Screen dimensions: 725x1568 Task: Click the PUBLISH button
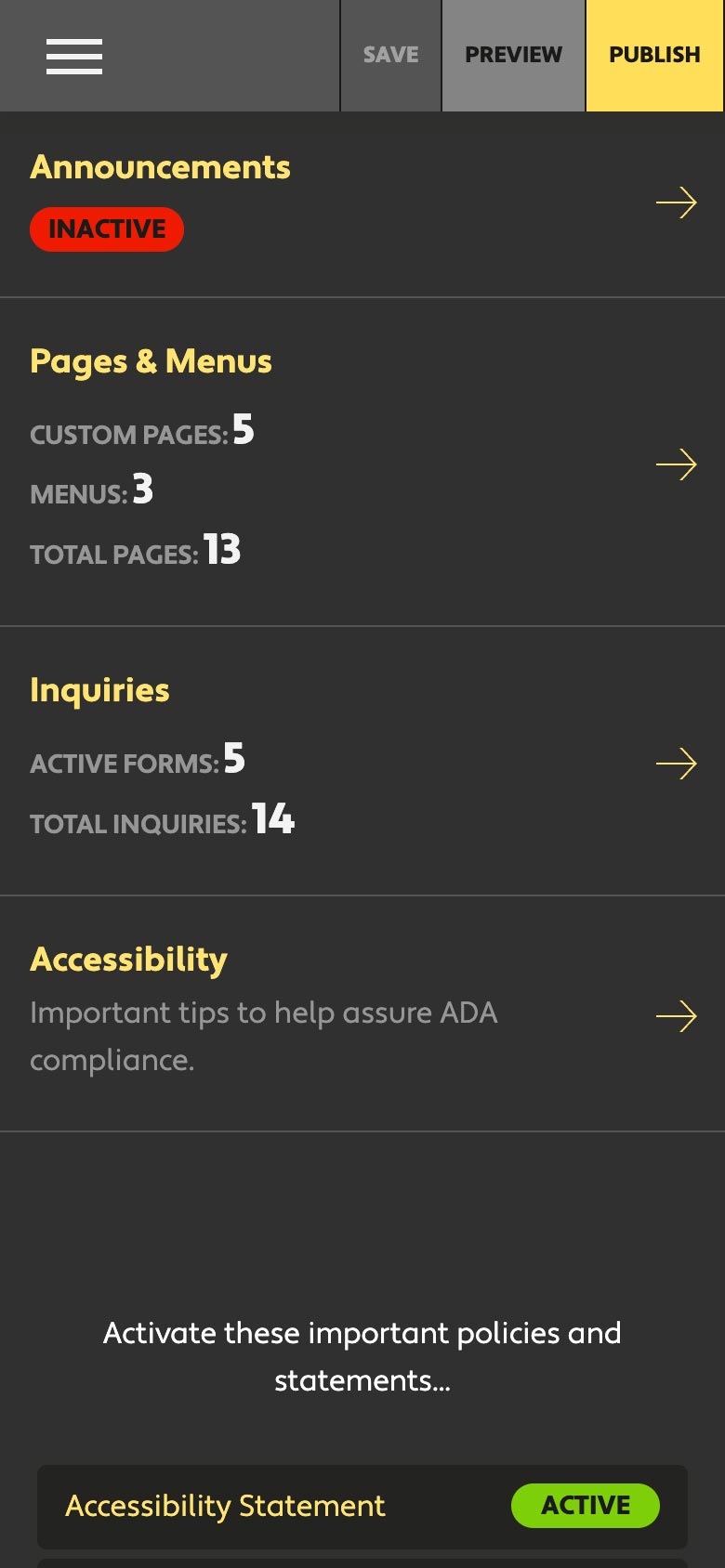click(654, 55)
